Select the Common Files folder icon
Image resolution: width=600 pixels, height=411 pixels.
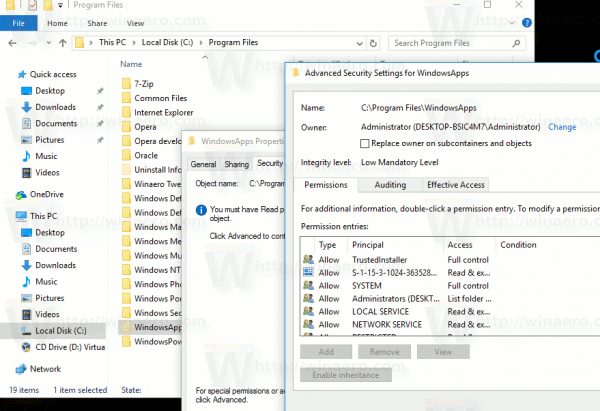[x=126, y=98]
